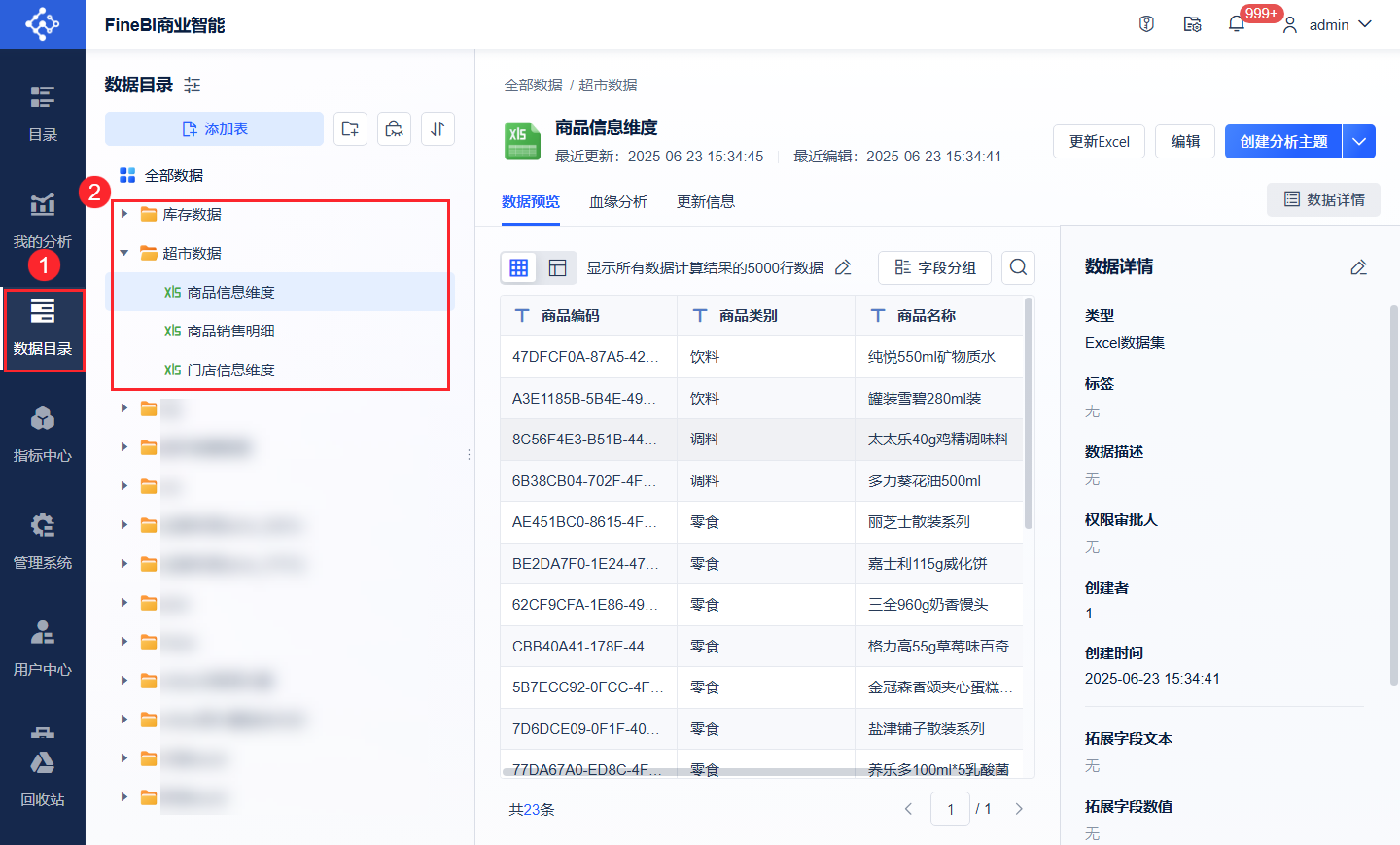Open the notifications bell
This screenshot has height=845, width=1400.
pos(1237,24)
